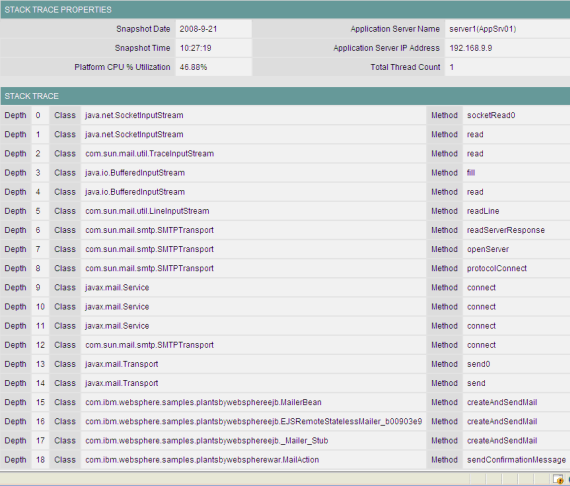This screenshot has width=570, height=486.
Task: Select the Snapshot Date value 2008-9-21
Action: (x=198, y=29)
